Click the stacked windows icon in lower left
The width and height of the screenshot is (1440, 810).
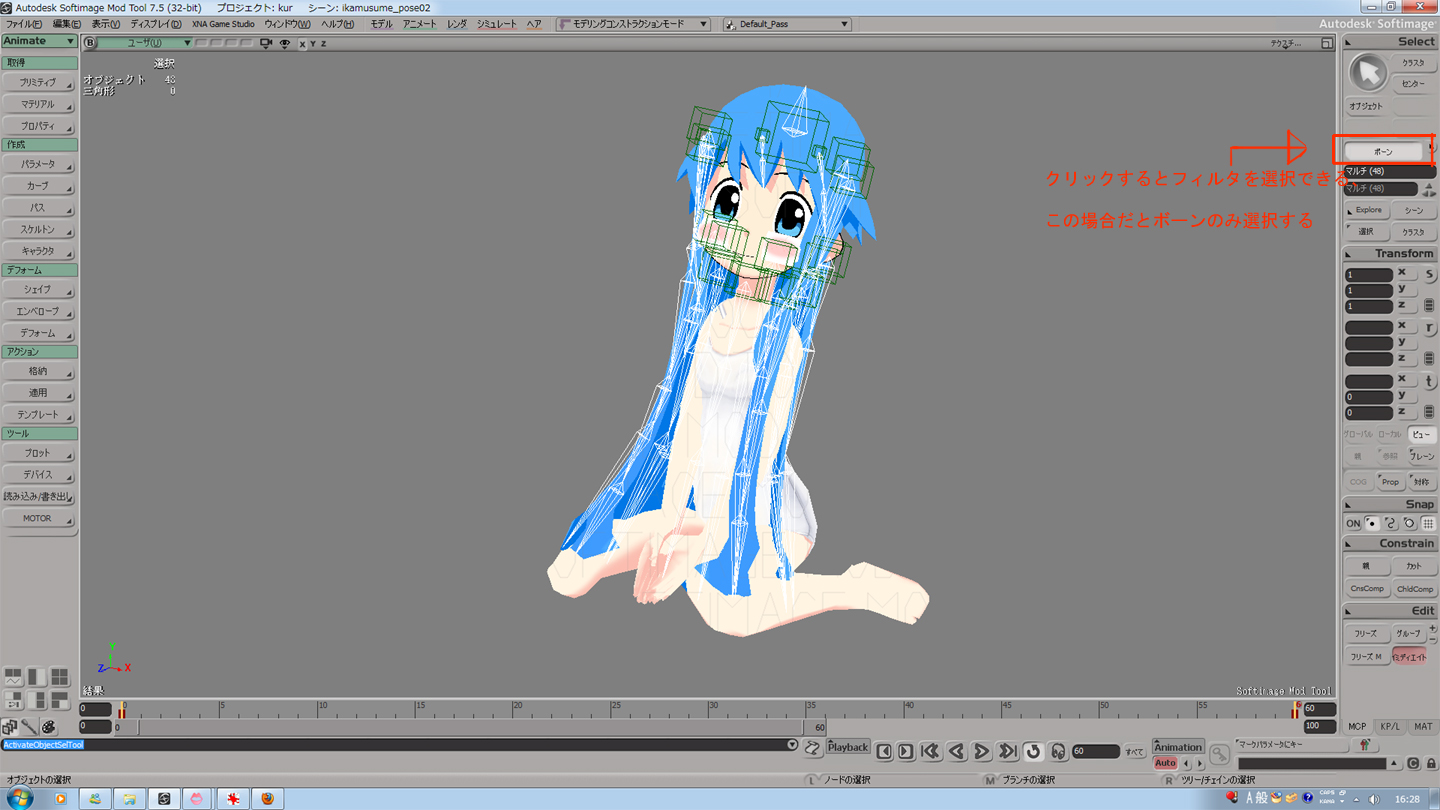(10, 727)
